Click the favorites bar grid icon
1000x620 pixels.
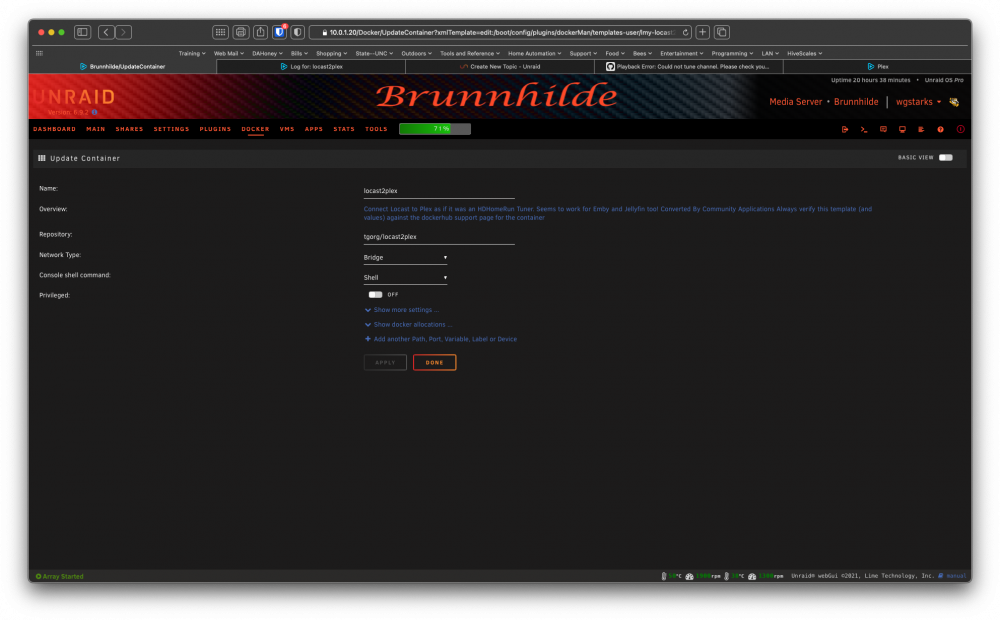point(40,54)
